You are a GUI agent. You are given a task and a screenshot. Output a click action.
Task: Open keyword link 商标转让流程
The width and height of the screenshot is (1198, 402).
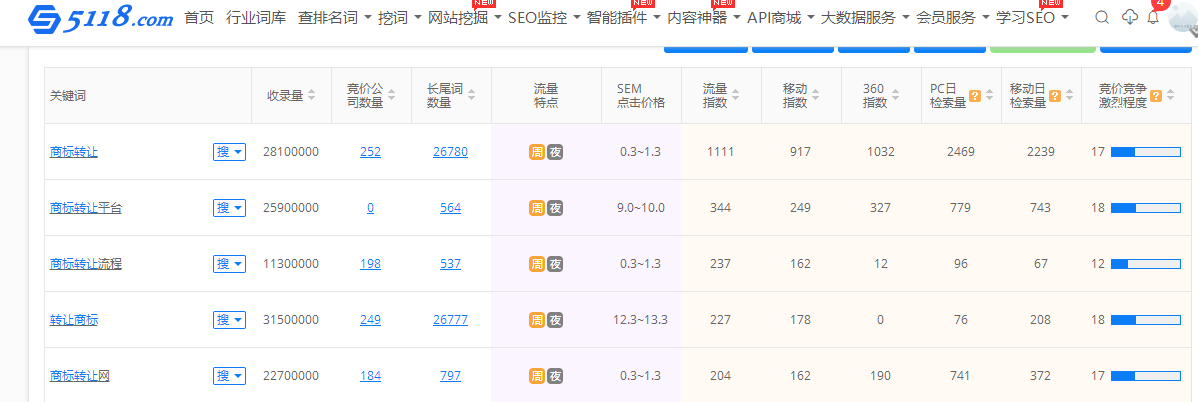(x=86, y=264)
